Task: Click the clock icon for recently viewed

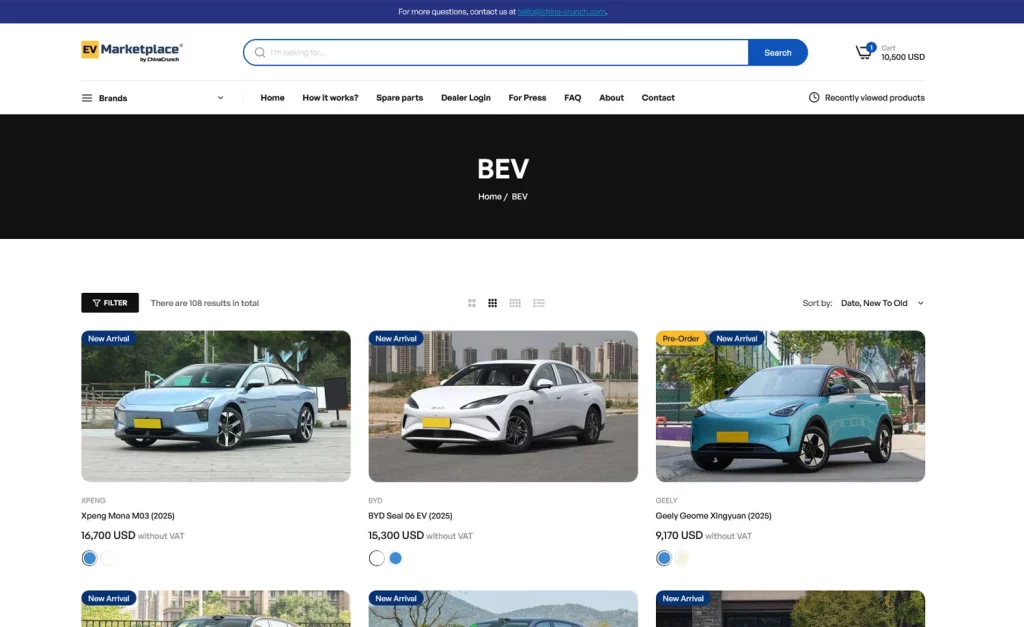Action: (814, 97)
